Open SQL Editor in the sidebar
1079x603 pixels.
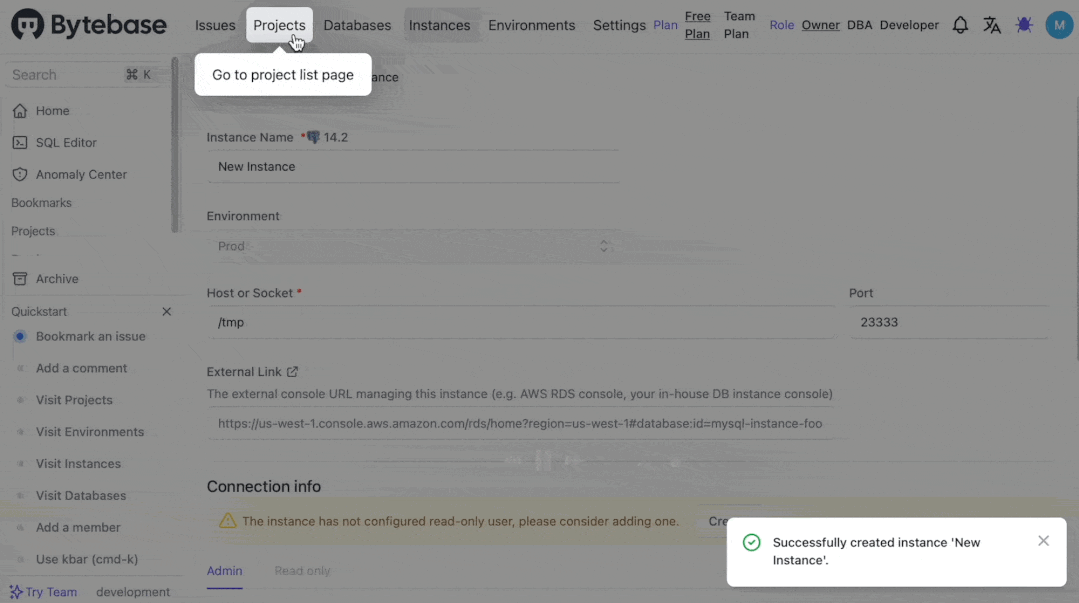[66, 142]
